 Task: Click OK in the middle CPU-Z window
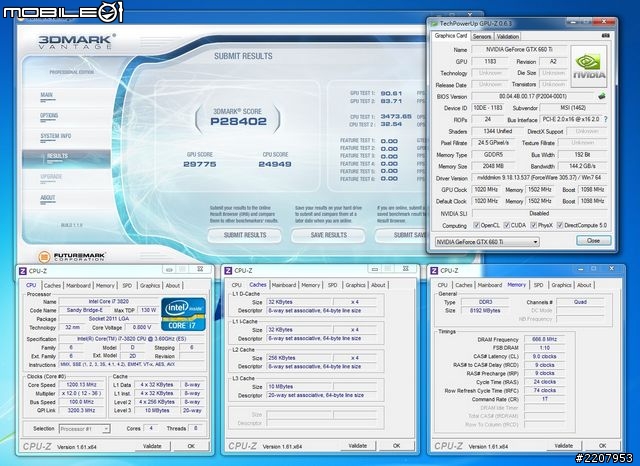(x=396, y=446)
